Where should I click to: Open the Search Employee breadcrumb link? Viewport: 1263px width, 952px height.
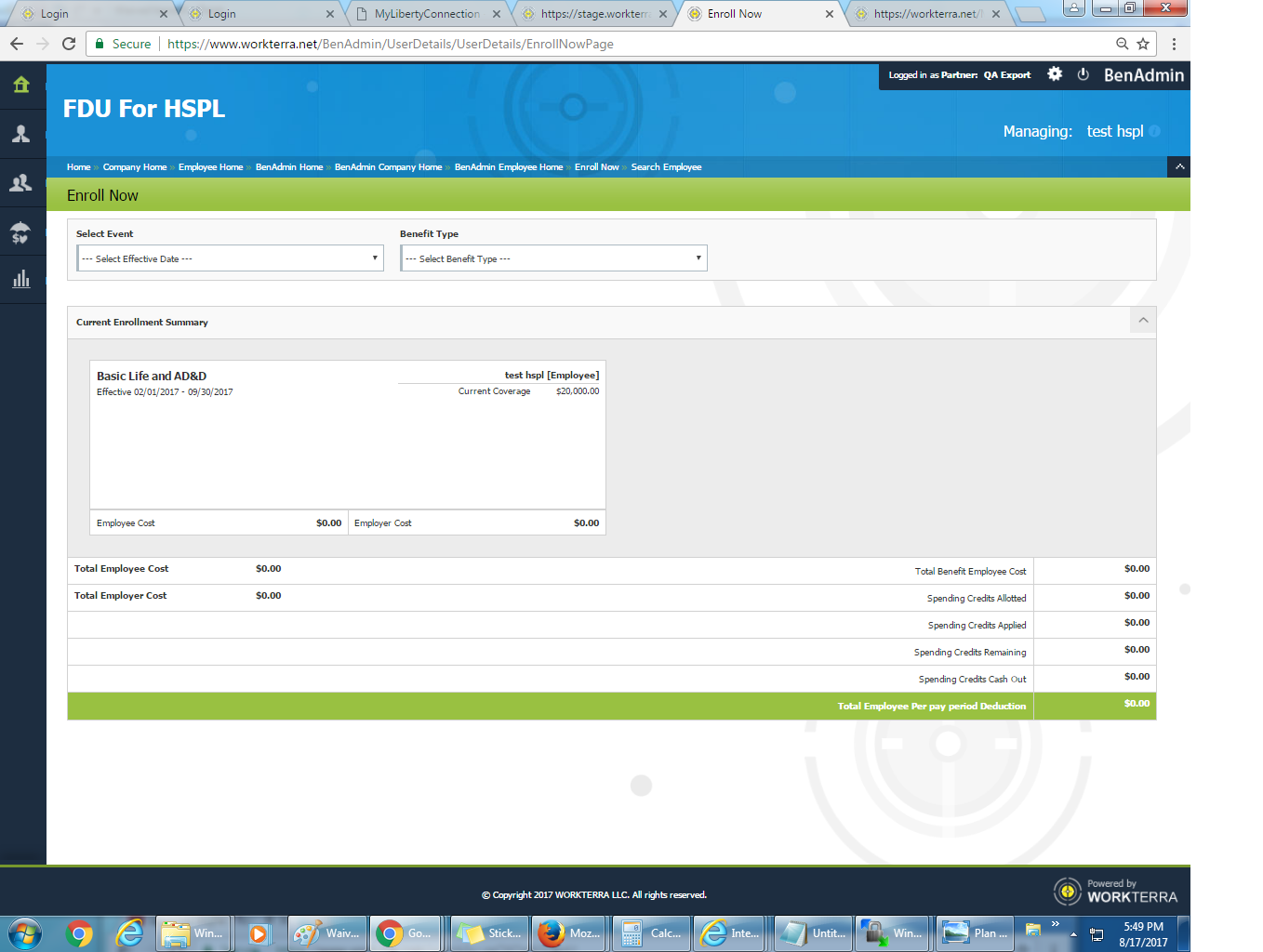666,167
